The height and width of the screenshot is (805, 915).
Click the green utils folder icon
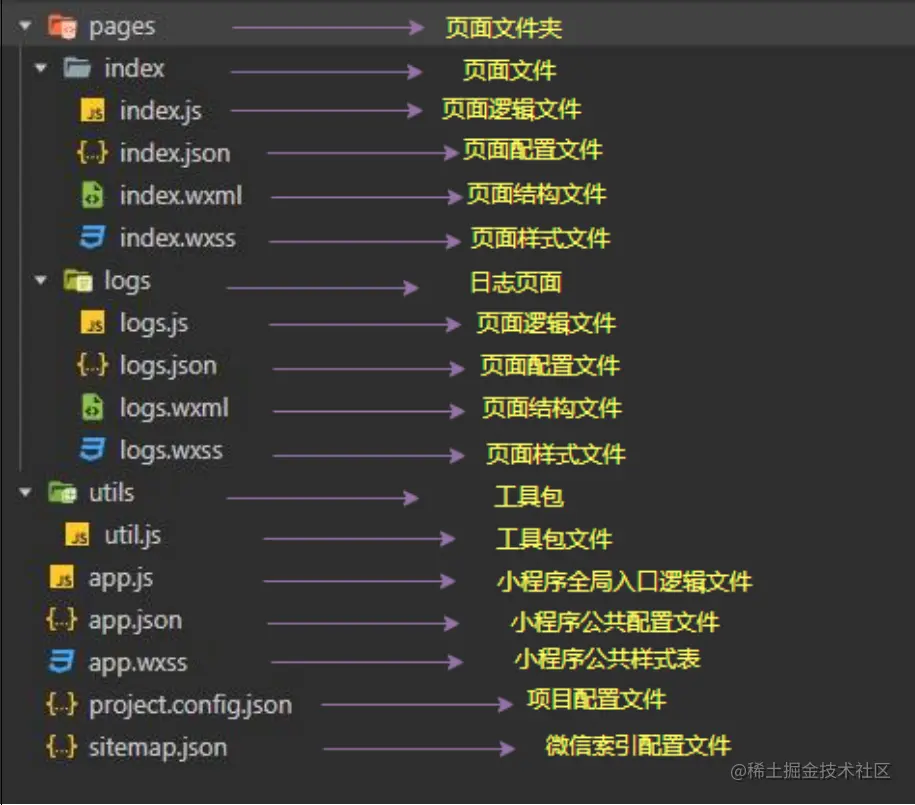pyautogui.click(x=62, y=493)
